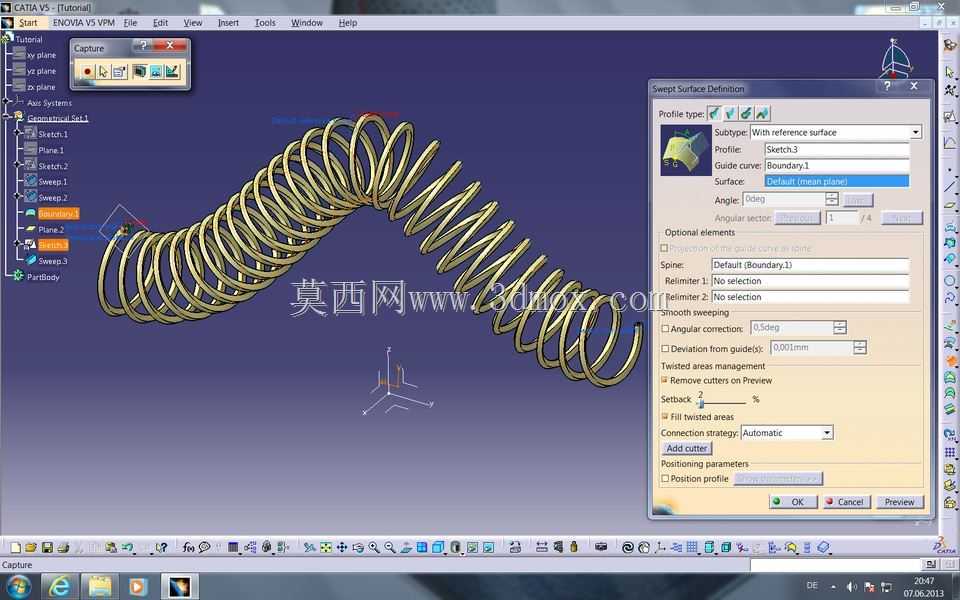Viewport: 960px width, 600px height.
Task: Select Plane.2 in the specification tree
Action: [x=51, y=230]
